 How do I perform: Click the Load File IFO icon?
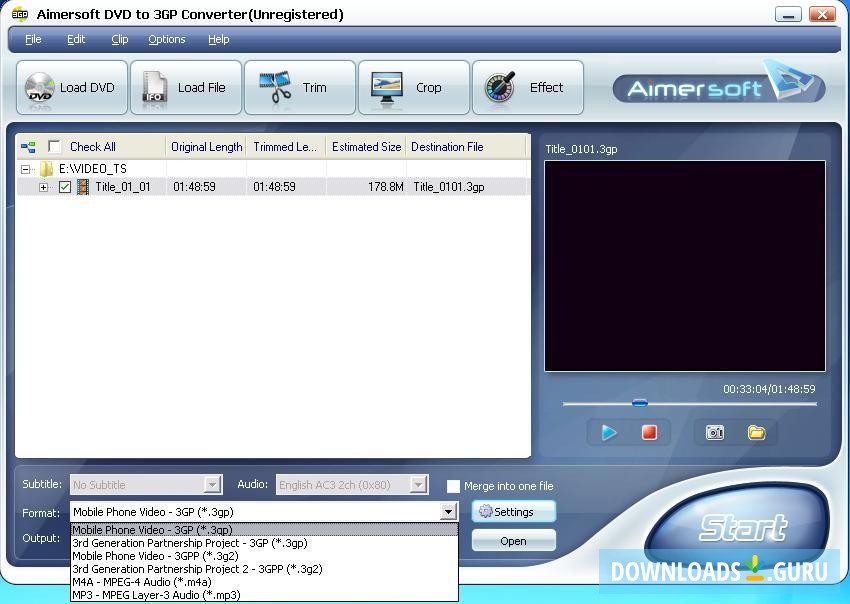[154, 88]
